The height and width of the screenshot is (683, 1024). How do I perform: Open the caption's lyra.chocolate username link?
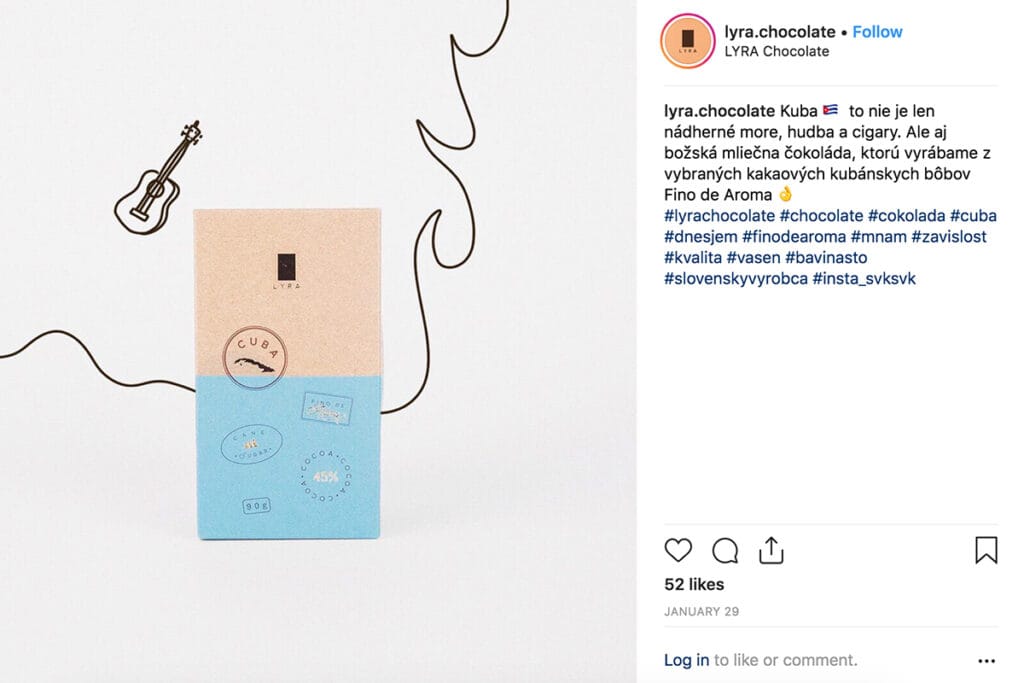[719, 111]
